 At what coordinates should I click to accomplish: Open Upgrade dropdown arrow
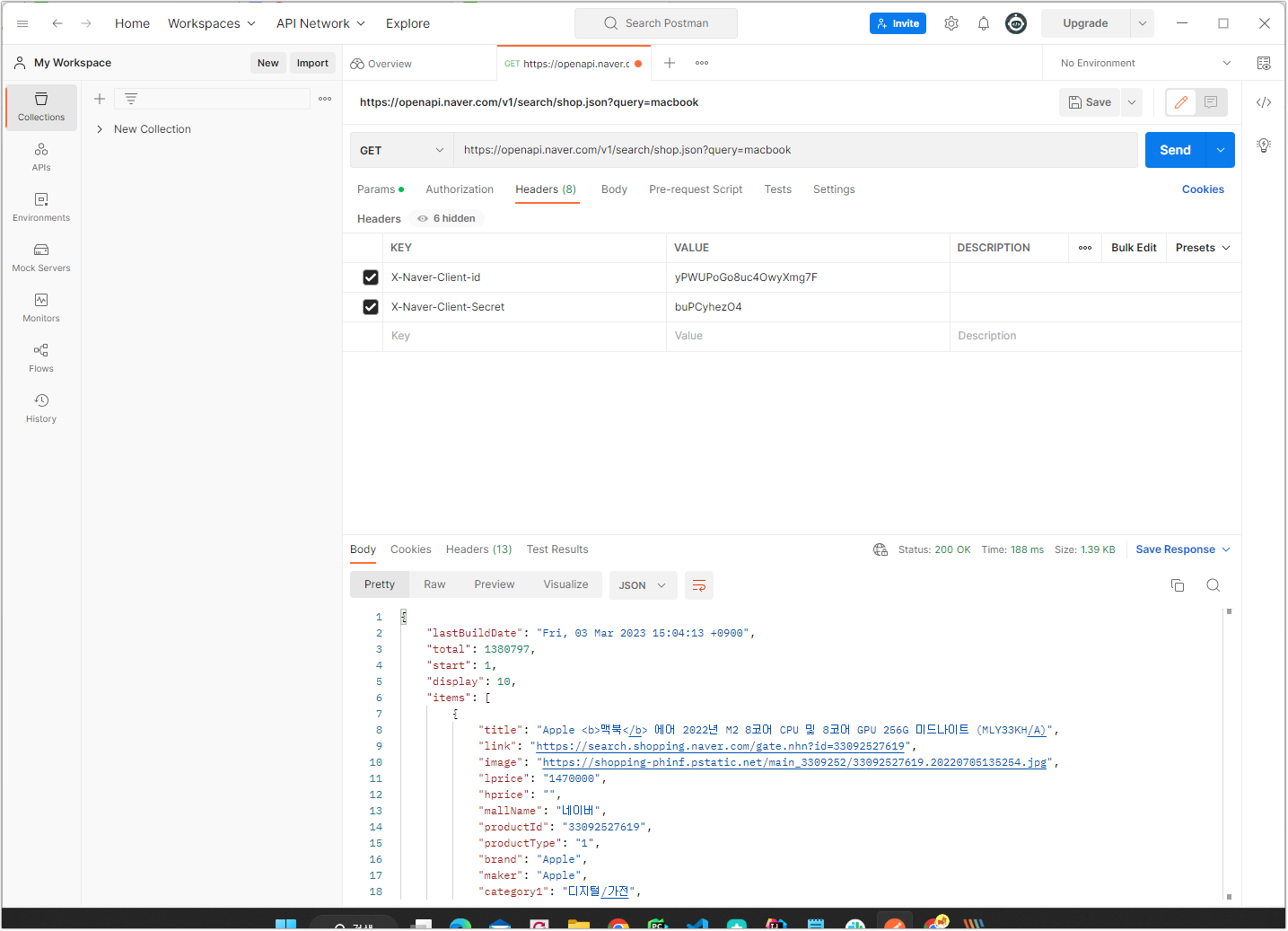coord(1142,23)
